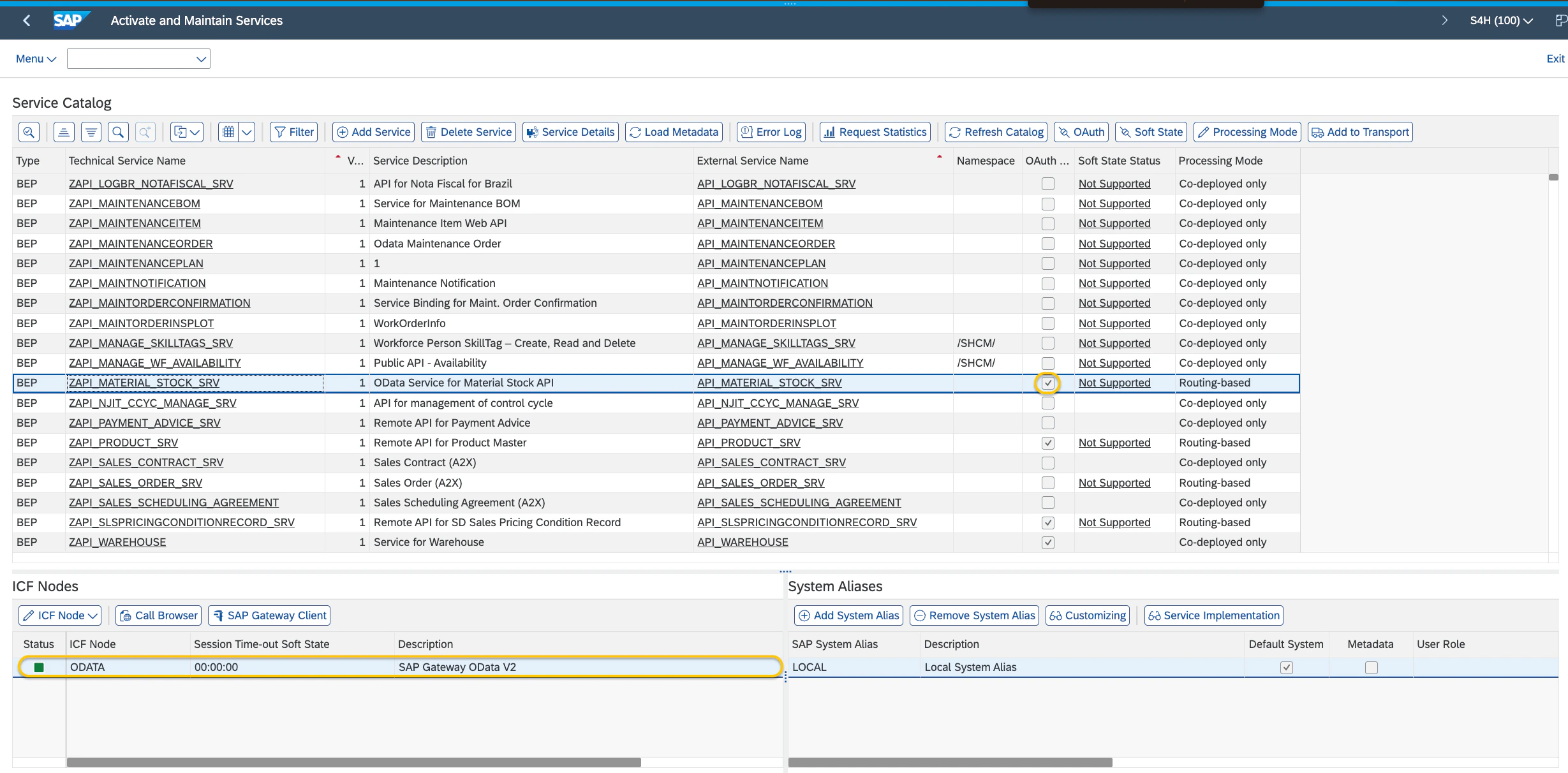This screenshot has width=1568, height=773.
Task: Click the top-right layout toggle icon
Action: [1561, 20]
